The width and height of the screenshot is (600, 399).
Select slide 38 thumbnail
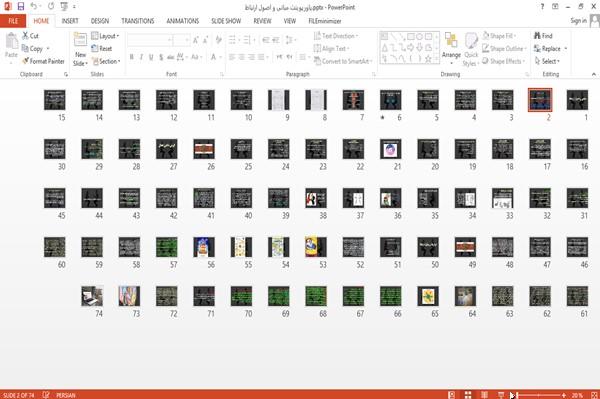click(316, 198)
